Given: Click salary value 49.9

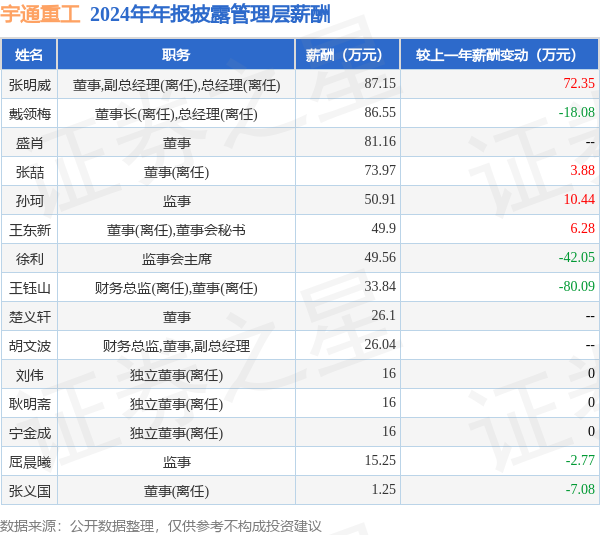Looking at the screenshot, I should [x=384, y=228].
